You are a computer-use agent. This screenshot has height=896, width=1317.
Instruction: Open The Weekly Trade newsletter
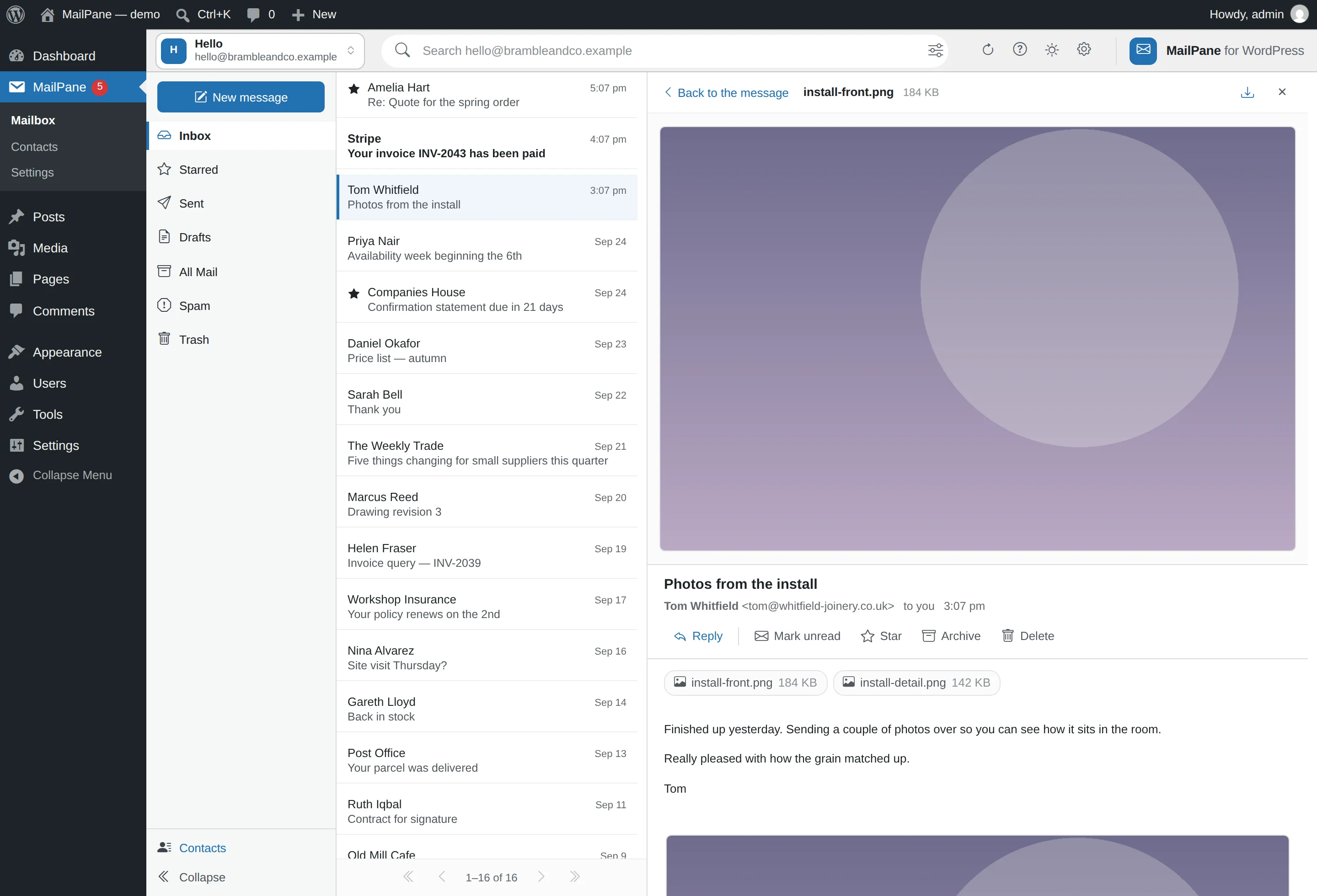coord(487,453)
